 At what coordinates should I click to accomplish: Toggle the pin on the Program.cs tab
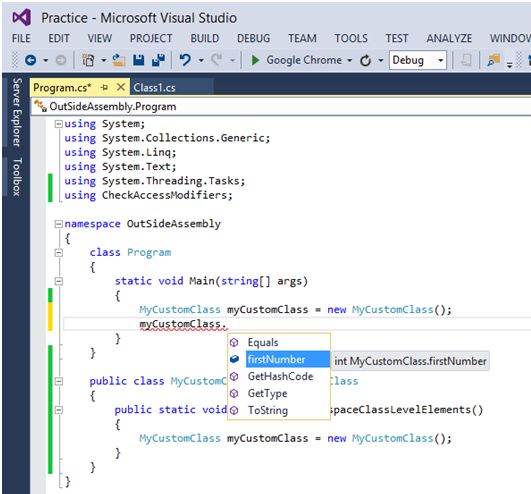(104, 88)
